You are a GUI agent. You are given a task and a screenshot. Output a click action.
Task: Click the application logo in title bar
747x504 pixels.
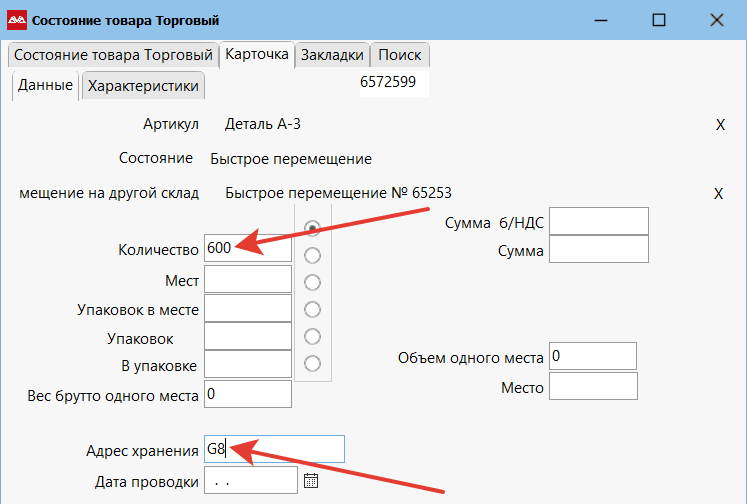[18, 20]
